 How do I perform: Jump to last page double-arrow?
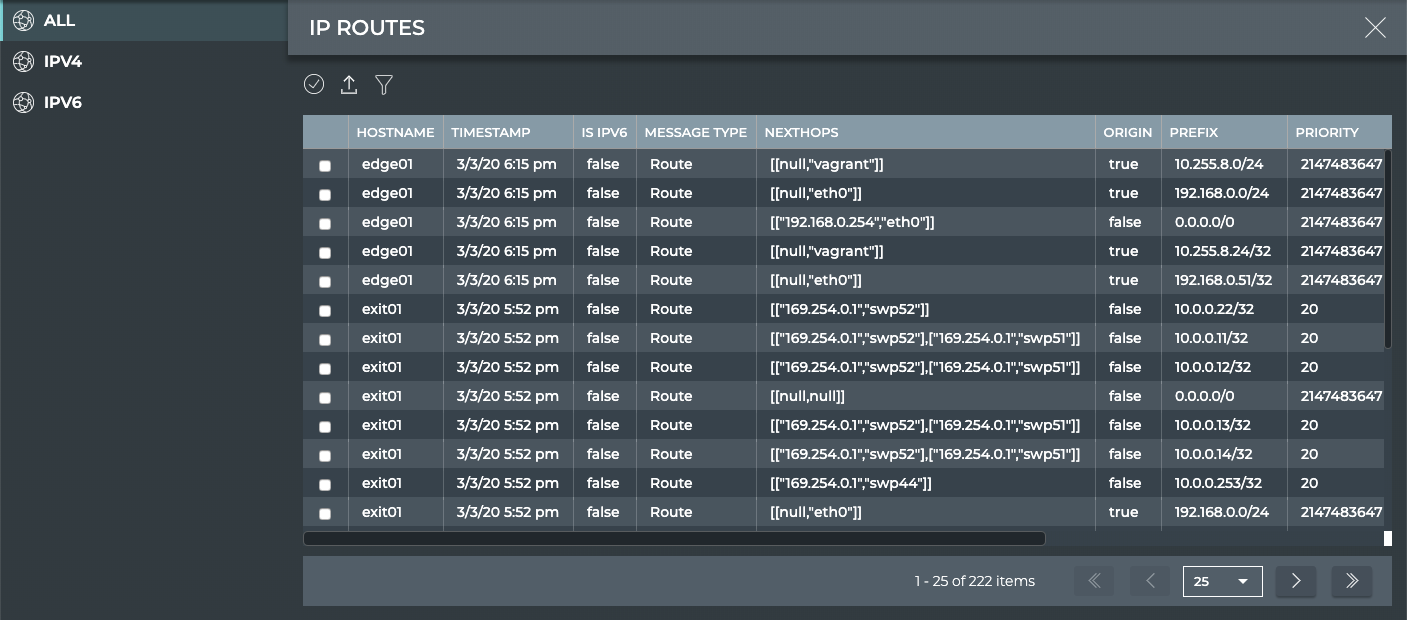pyautogui.click(x=1352, y=581)
